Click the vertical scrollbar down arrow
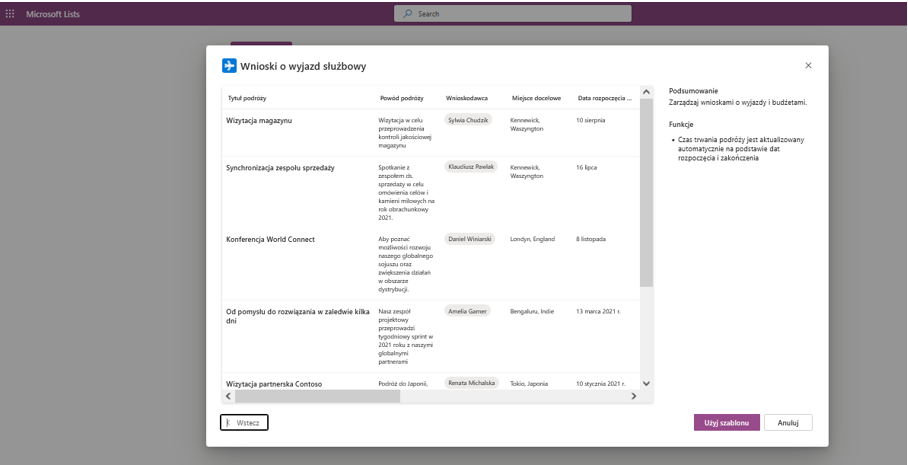This screenshot has height=465, width=908. pos(646,383)
